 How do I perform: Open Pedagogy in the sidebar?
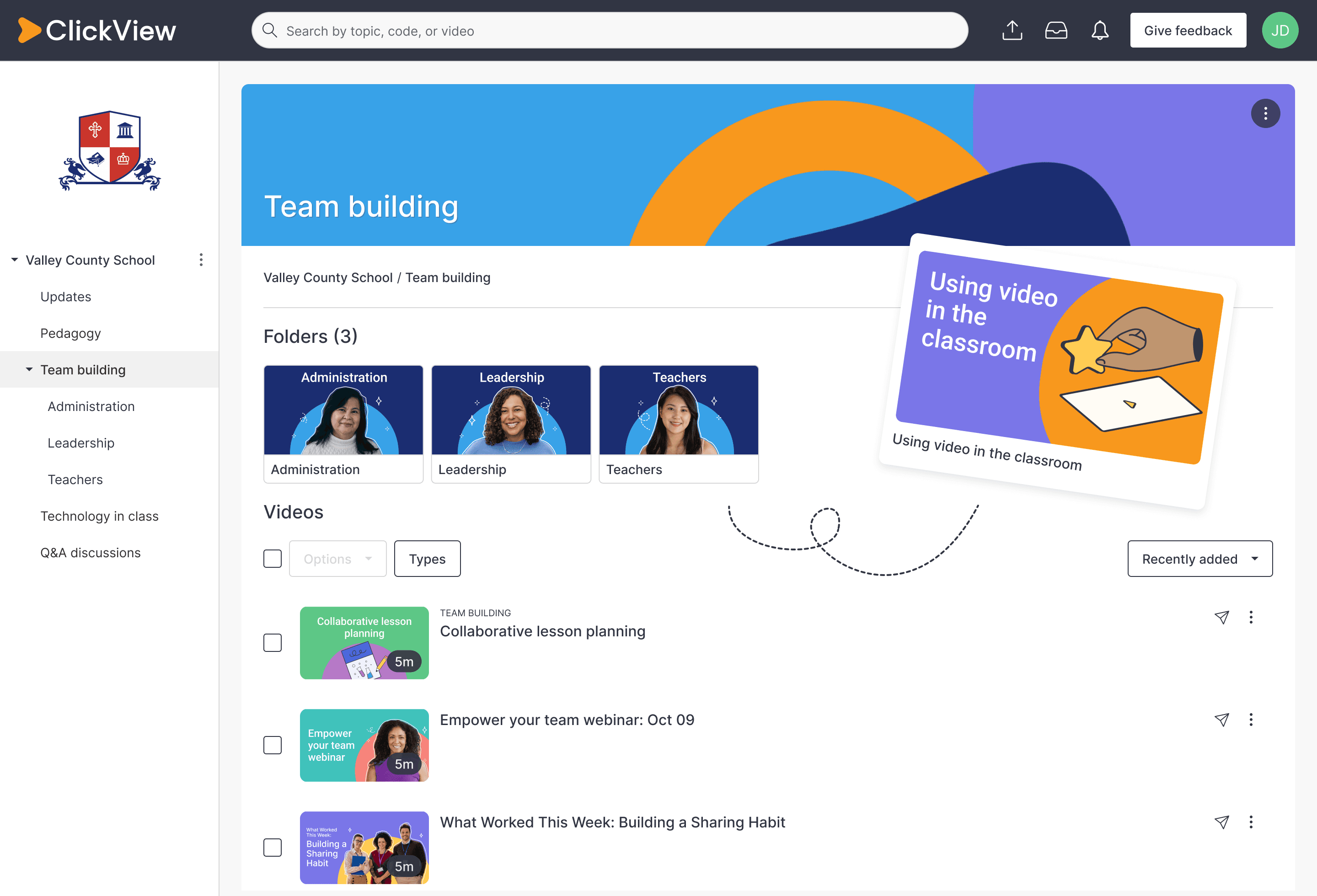point(70,334)
